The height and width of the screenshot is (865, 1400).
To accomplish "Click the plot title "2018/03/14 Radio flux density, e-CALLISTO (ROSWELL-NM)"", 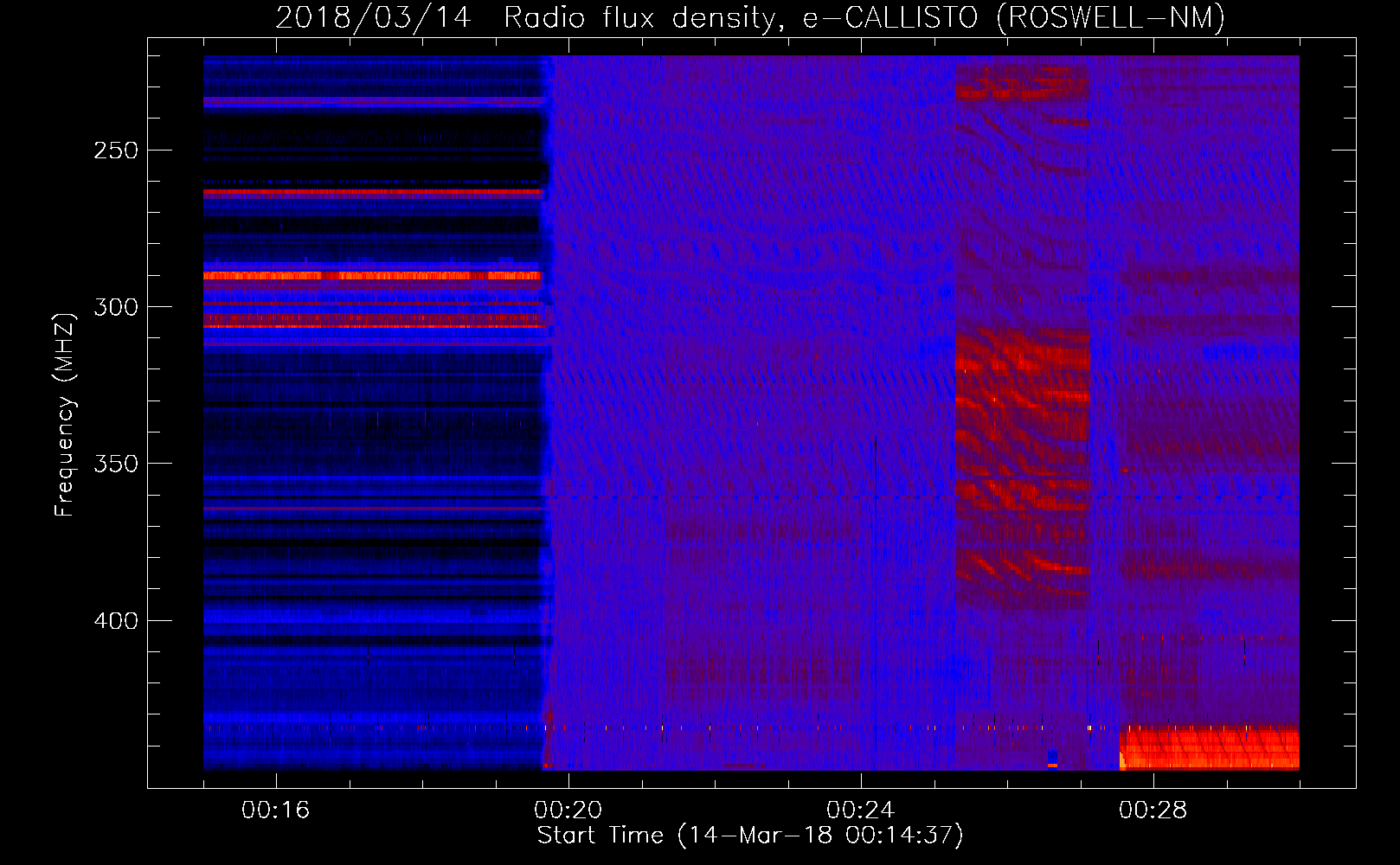I will point(750,17).
